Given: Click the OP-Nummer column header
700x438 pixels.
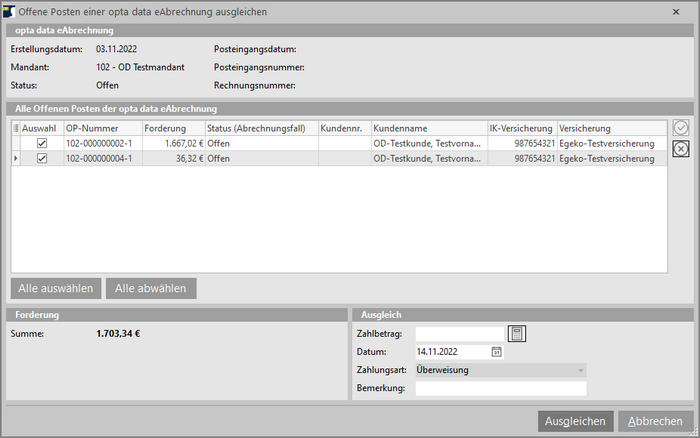Looking at the screenshot, I should (101, 129).
